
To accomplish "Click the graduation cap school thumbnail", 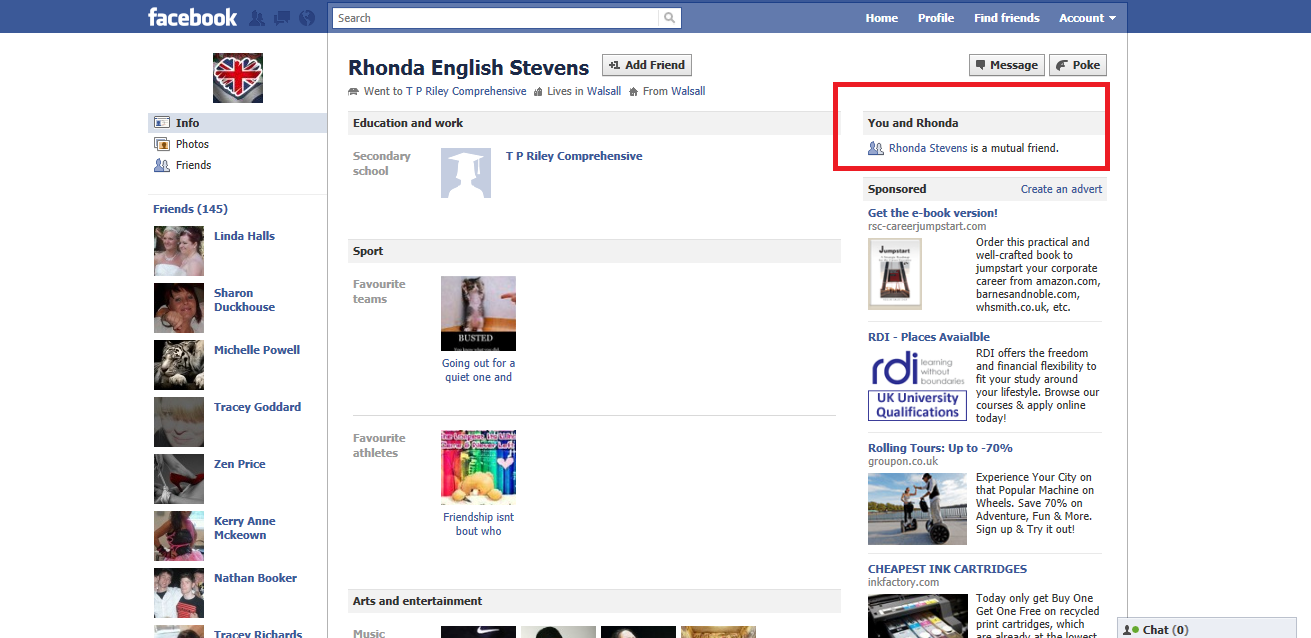I will 466,173.
